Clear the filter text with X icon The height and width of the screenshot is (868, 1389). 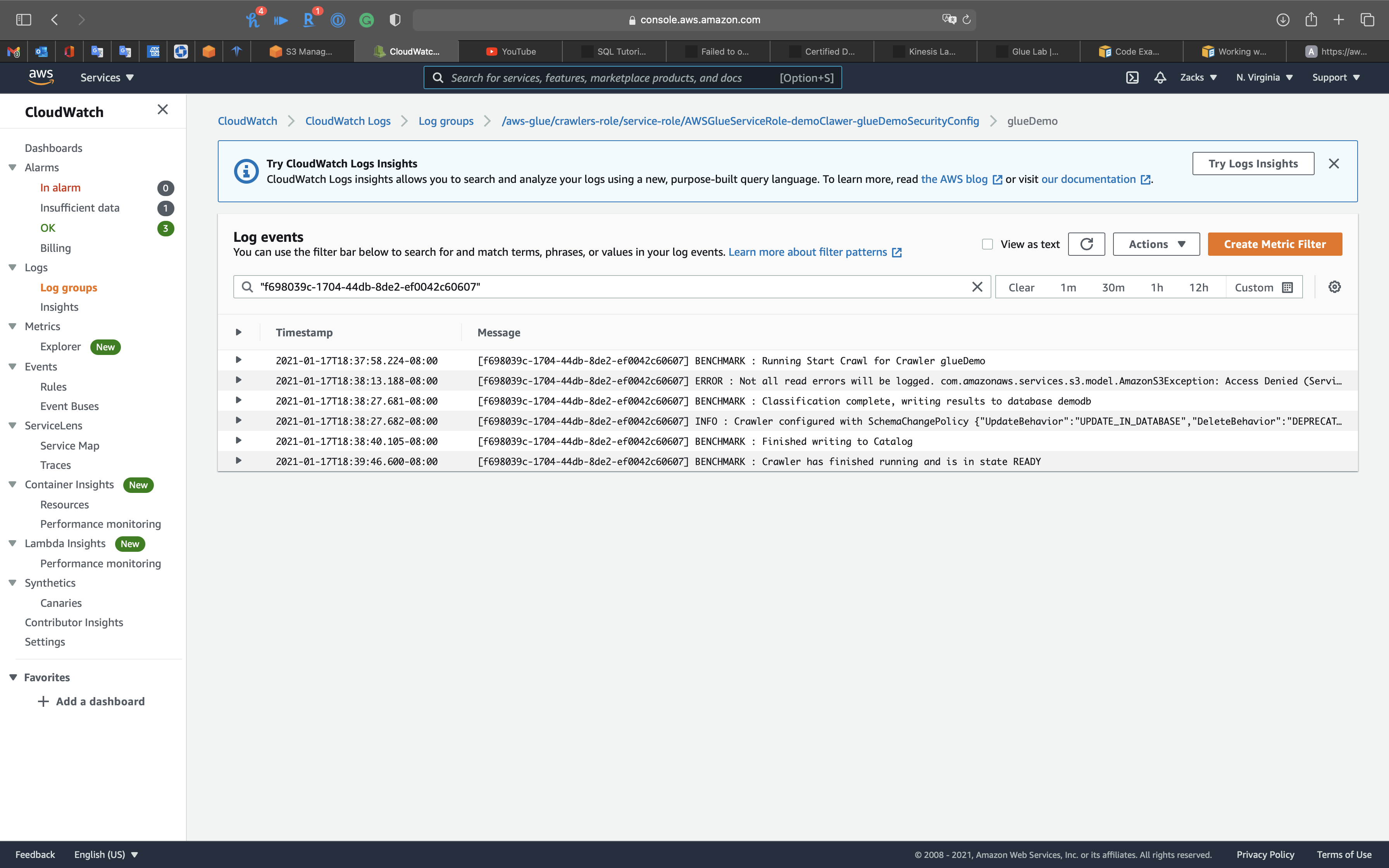[977, 287]
